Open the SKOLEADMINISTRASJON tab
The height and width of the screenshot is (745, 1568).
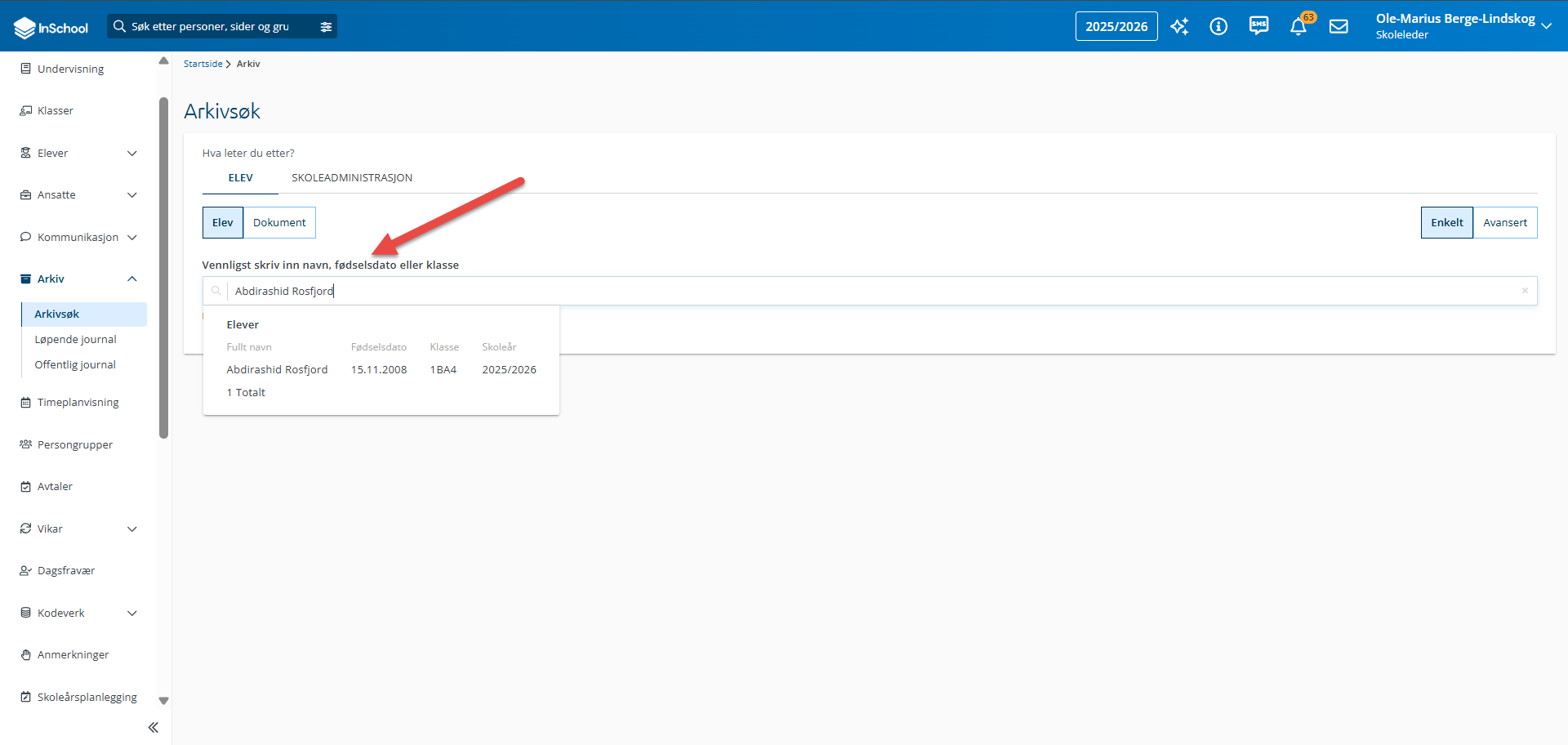(352, 177)
